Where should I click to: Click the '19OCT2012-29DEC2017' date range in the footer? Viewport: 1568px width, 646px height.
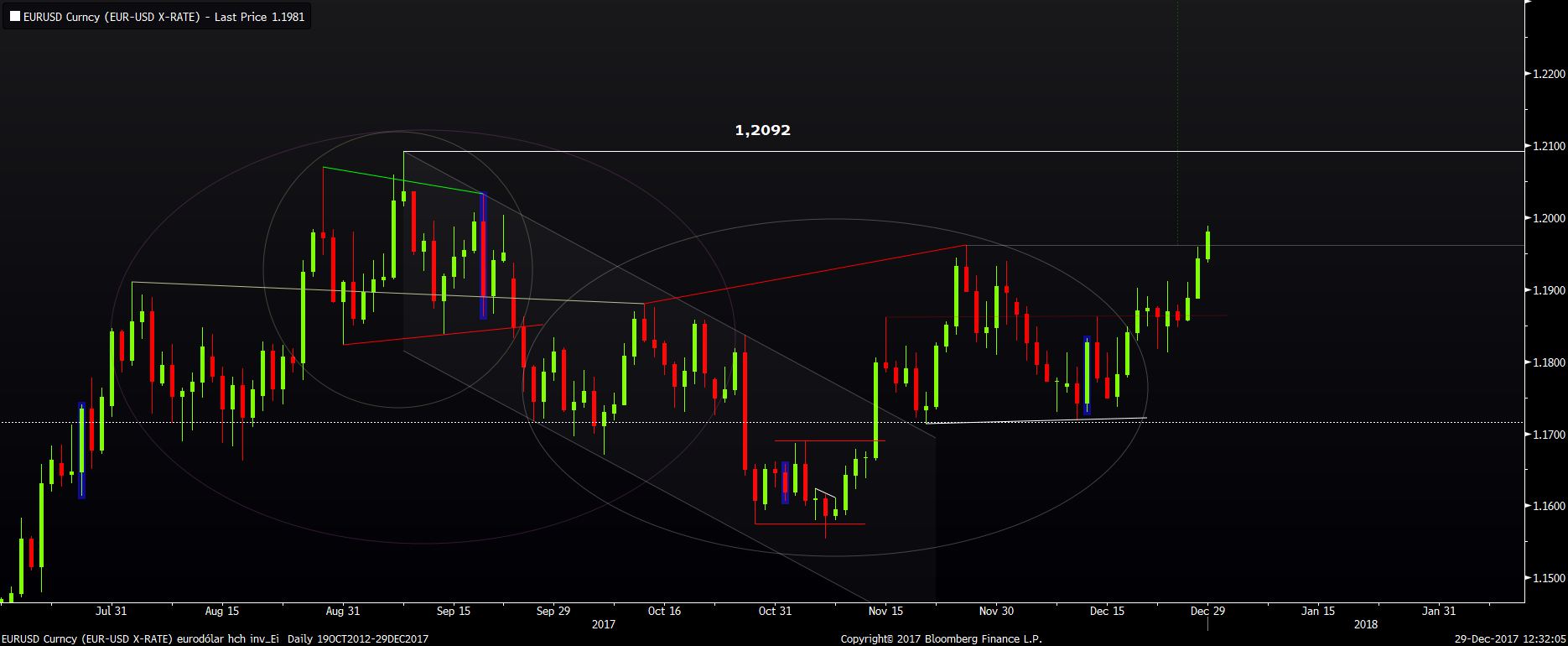pos(372,638)
